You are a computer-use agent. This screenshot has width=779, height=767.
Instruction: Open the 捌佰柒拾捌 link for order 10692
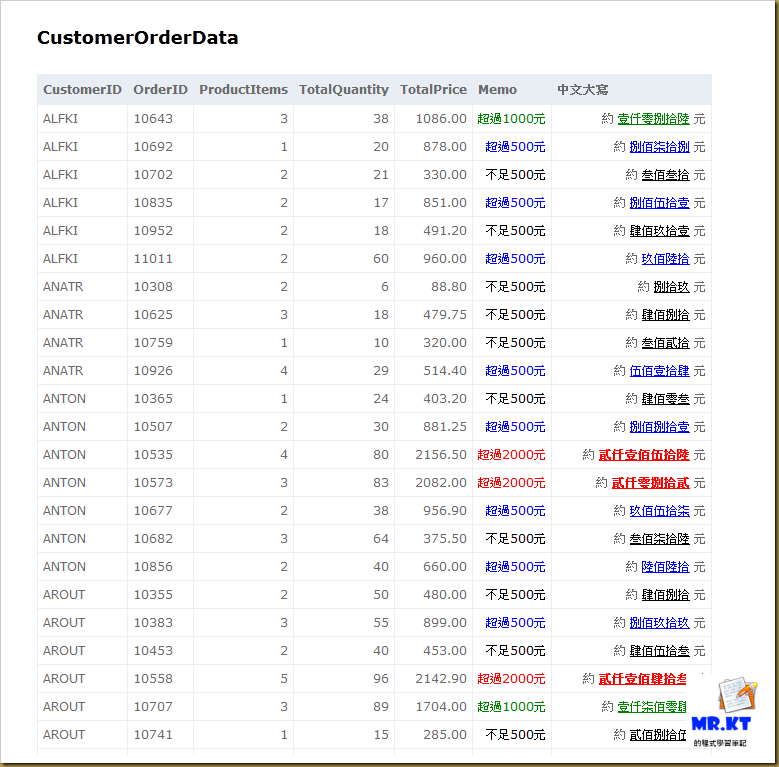[659, 147]
